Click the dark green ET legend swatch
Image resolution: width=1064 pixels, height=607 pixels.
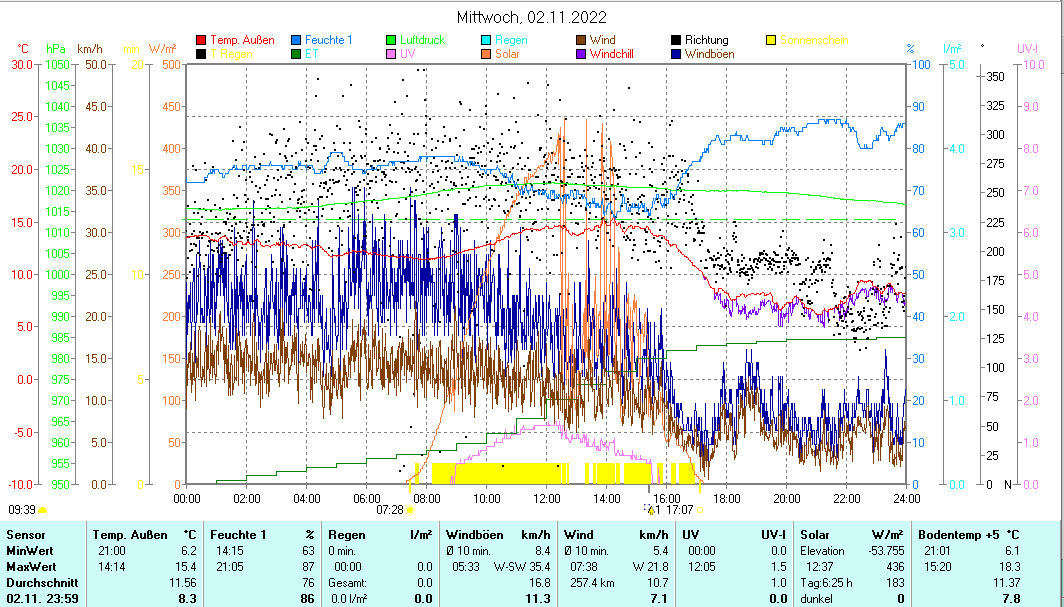[x=296, y=54]
